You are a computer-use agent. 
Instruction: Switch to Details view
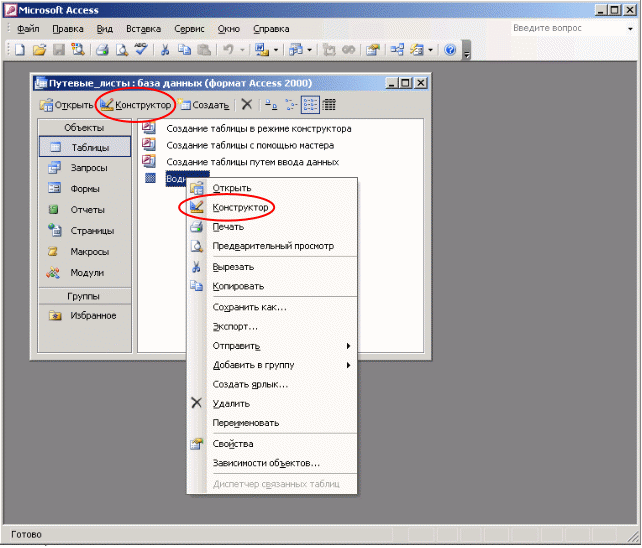pos(329,105)
